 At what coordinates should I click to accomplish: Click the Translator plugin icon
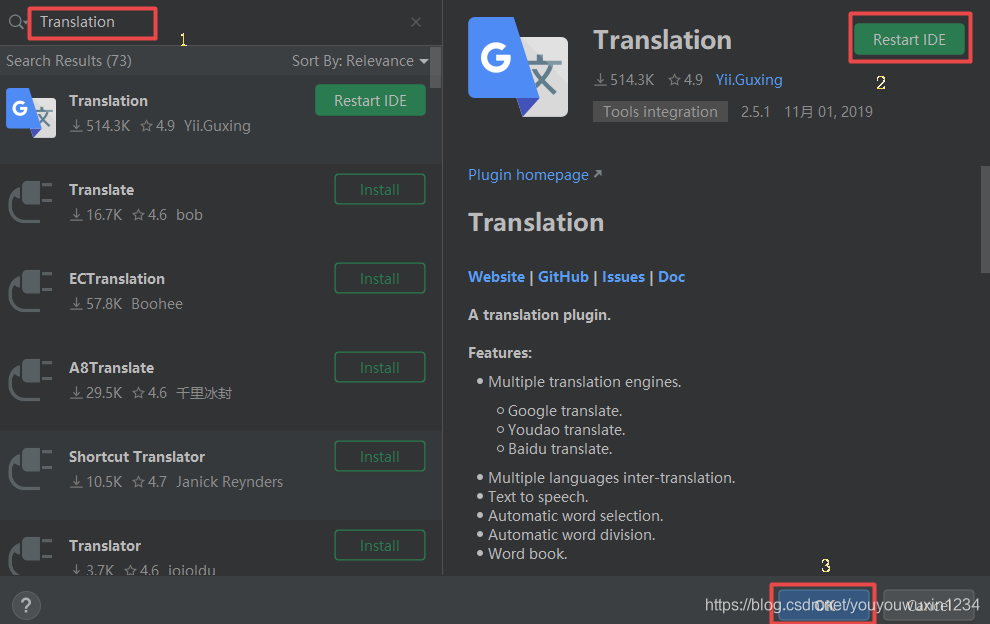pos(30,556)
